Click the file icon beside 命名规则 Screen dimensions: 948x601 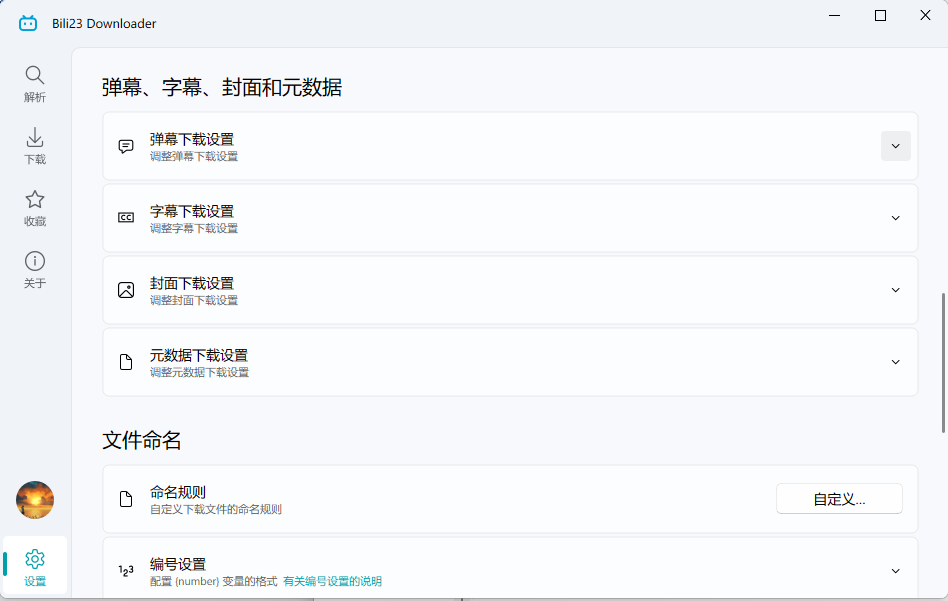(x=126, y=499)
